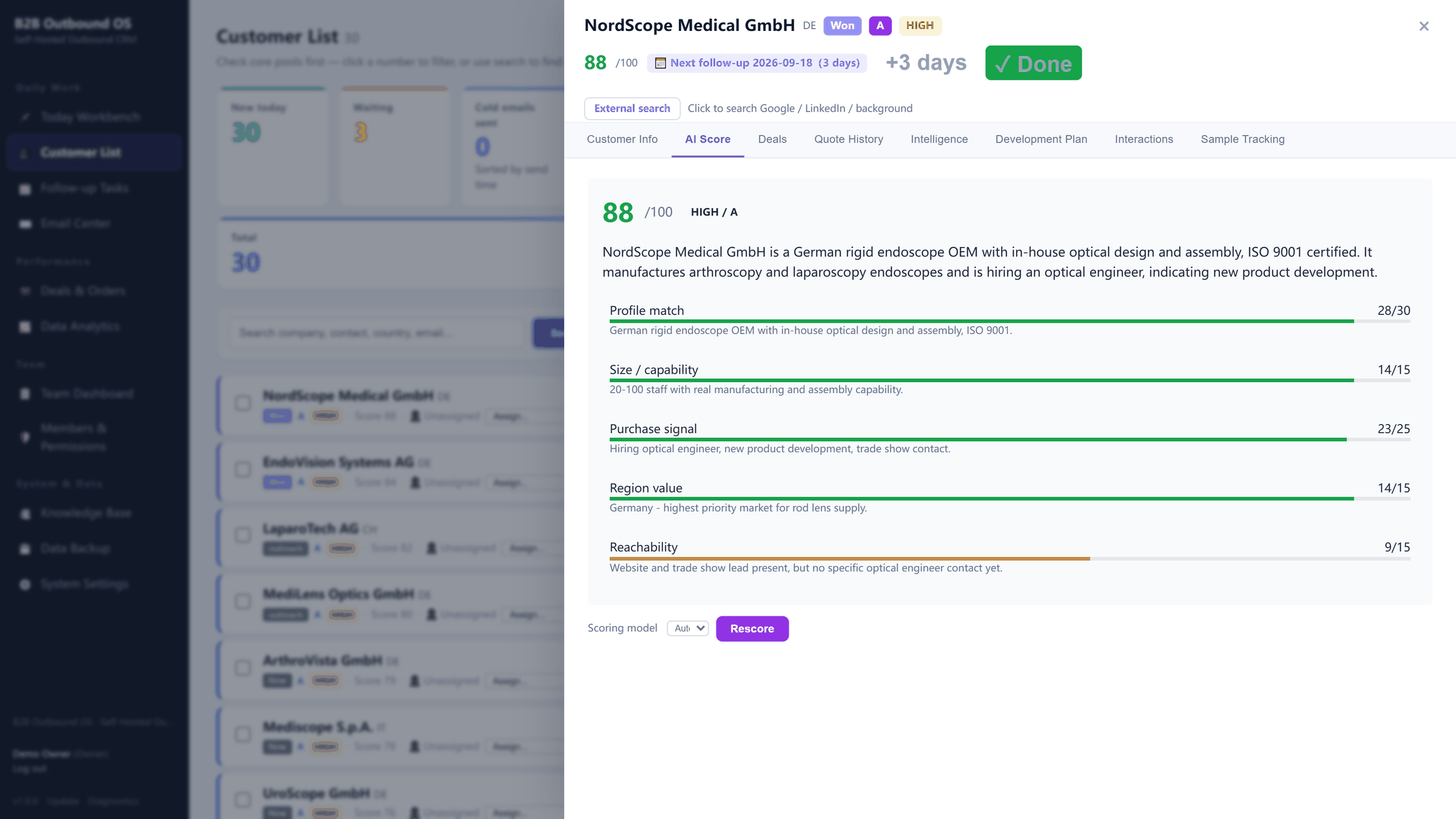
Task: Click the purple A grade badge
Action: (x=880, y=25)
